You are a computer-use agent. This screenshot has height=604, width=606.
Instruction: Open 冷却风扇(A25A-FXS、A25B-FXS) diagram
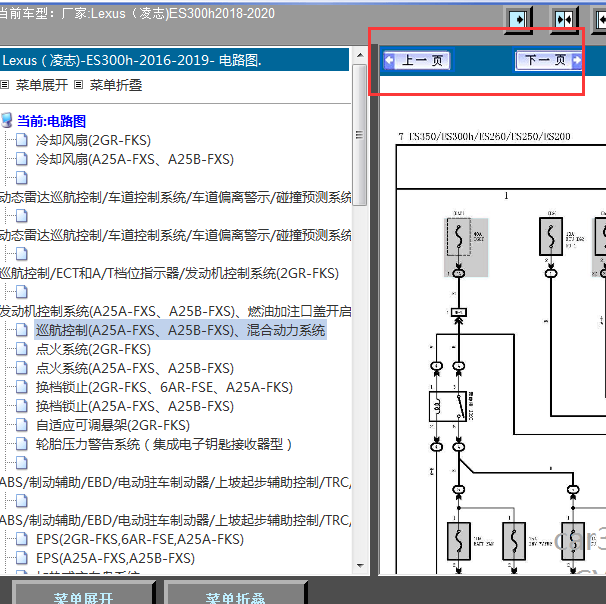tap(135, 159)
